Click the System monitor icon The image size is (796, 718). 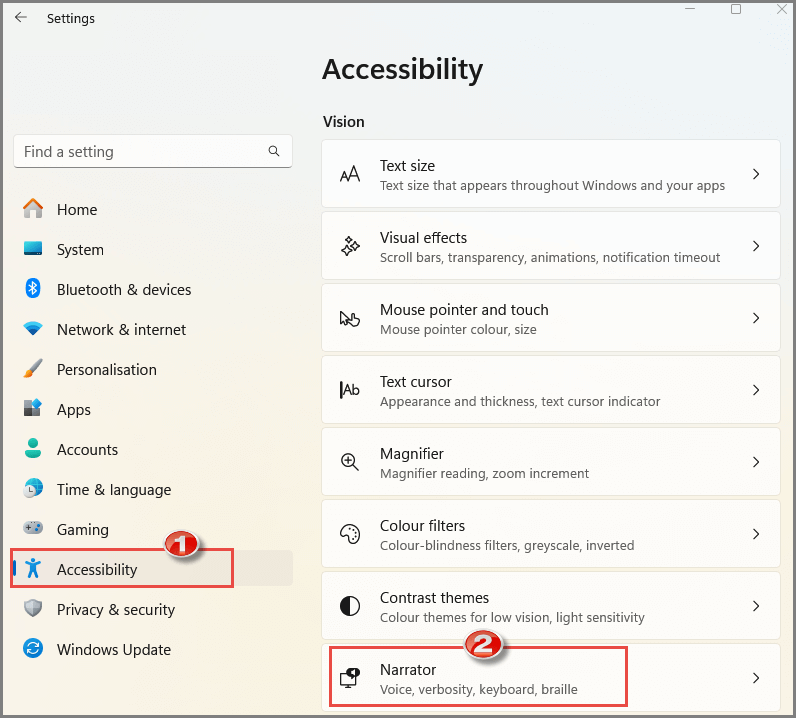(33, 249)
